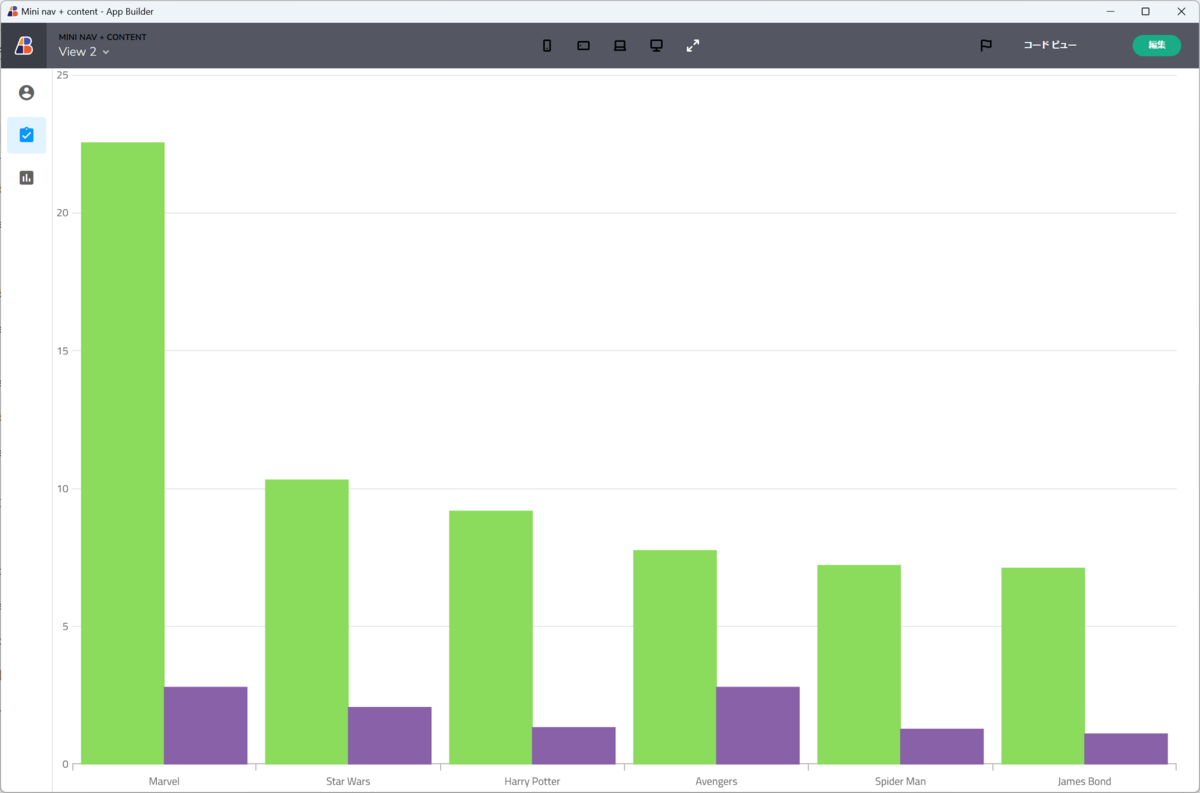Click the green James Bond bar
The image size is (1200, 793).
tap(1042, 666)
